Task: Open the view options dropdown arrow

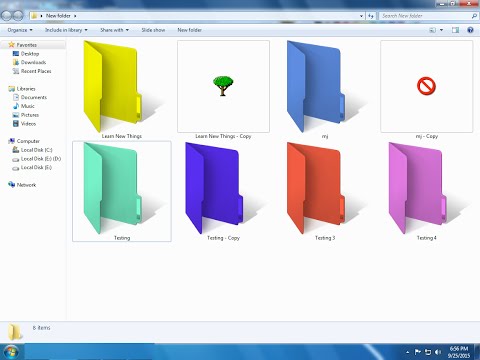Action: (x=441, y=30)
